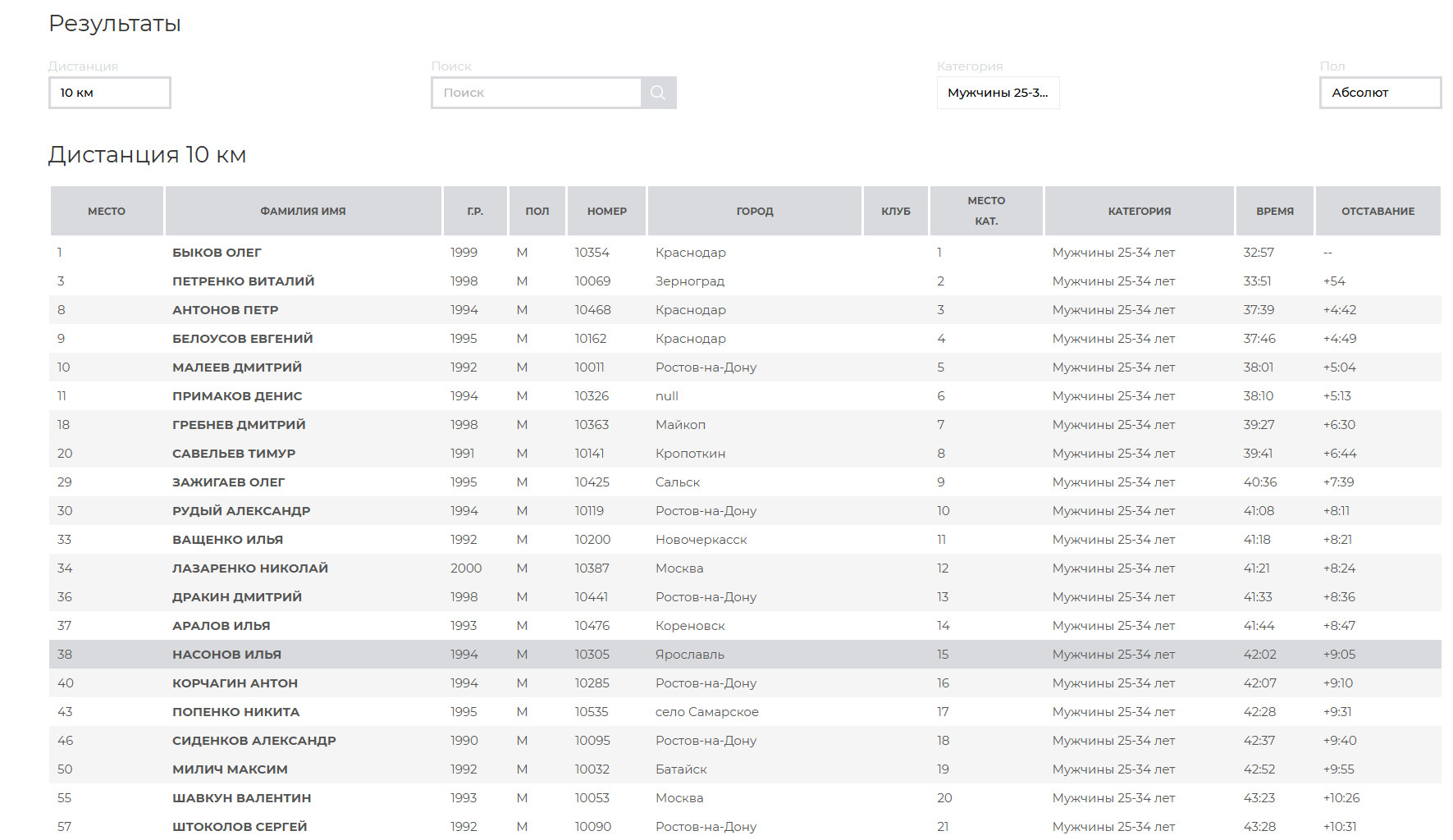Select runner ШАВКУН ВАЛЕНТИН
The image size is (1453, 840).
coord(241,798)
